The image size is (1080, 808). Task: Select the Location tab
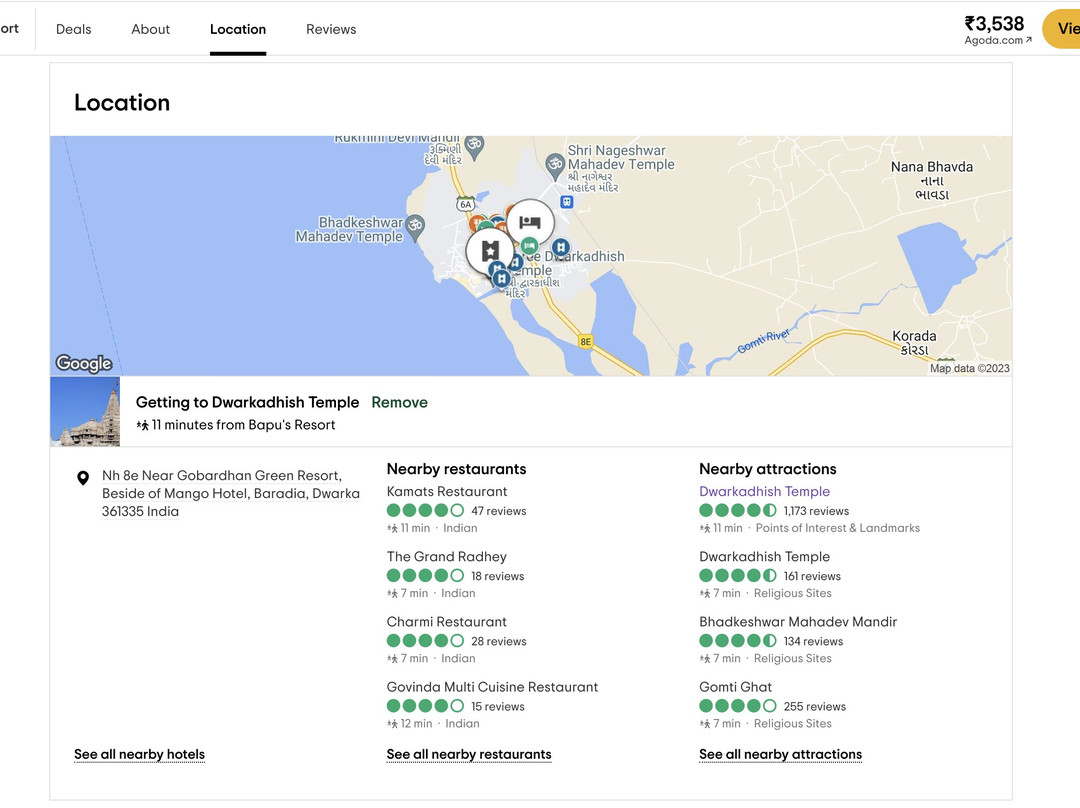tap(238, 29)
